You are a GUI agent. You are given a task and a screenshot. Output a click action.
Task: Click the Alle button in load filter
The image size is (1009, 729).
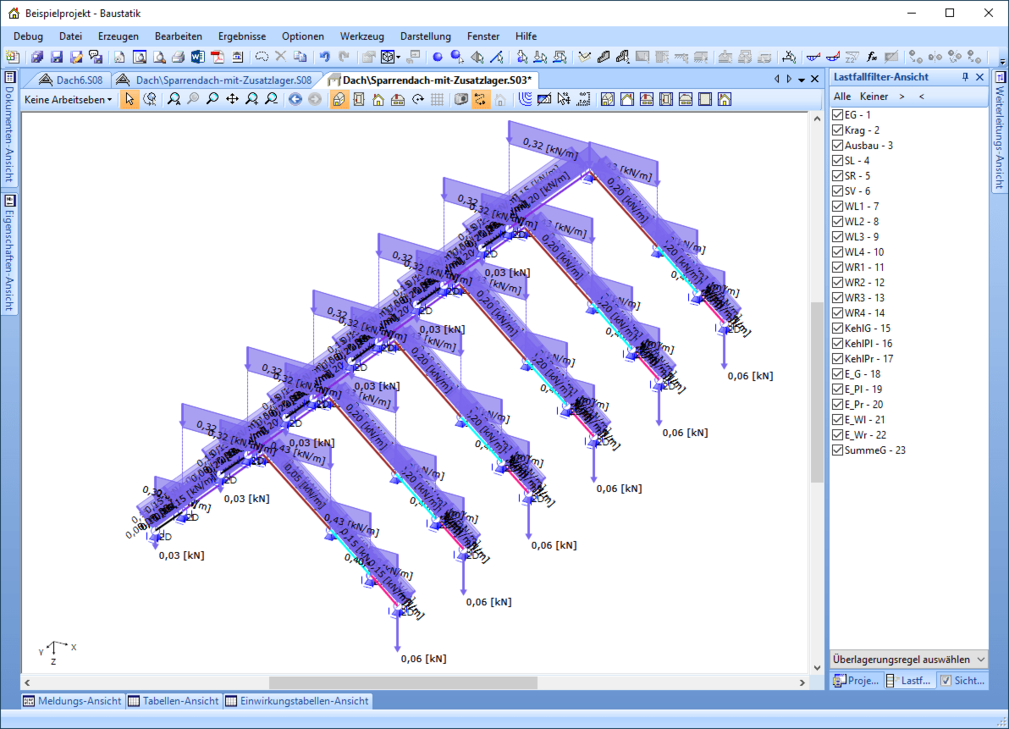click(x=841, y=96)
